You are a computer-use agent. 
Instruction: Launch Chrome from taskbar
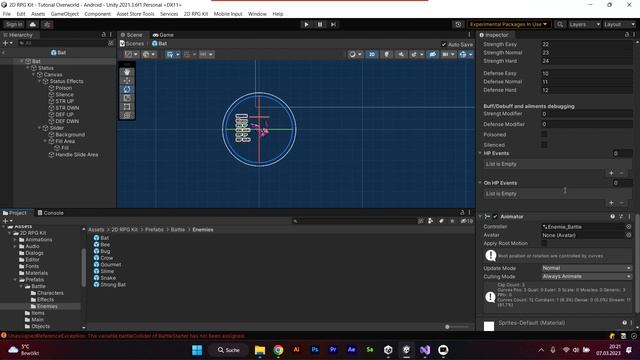(278, 350)
